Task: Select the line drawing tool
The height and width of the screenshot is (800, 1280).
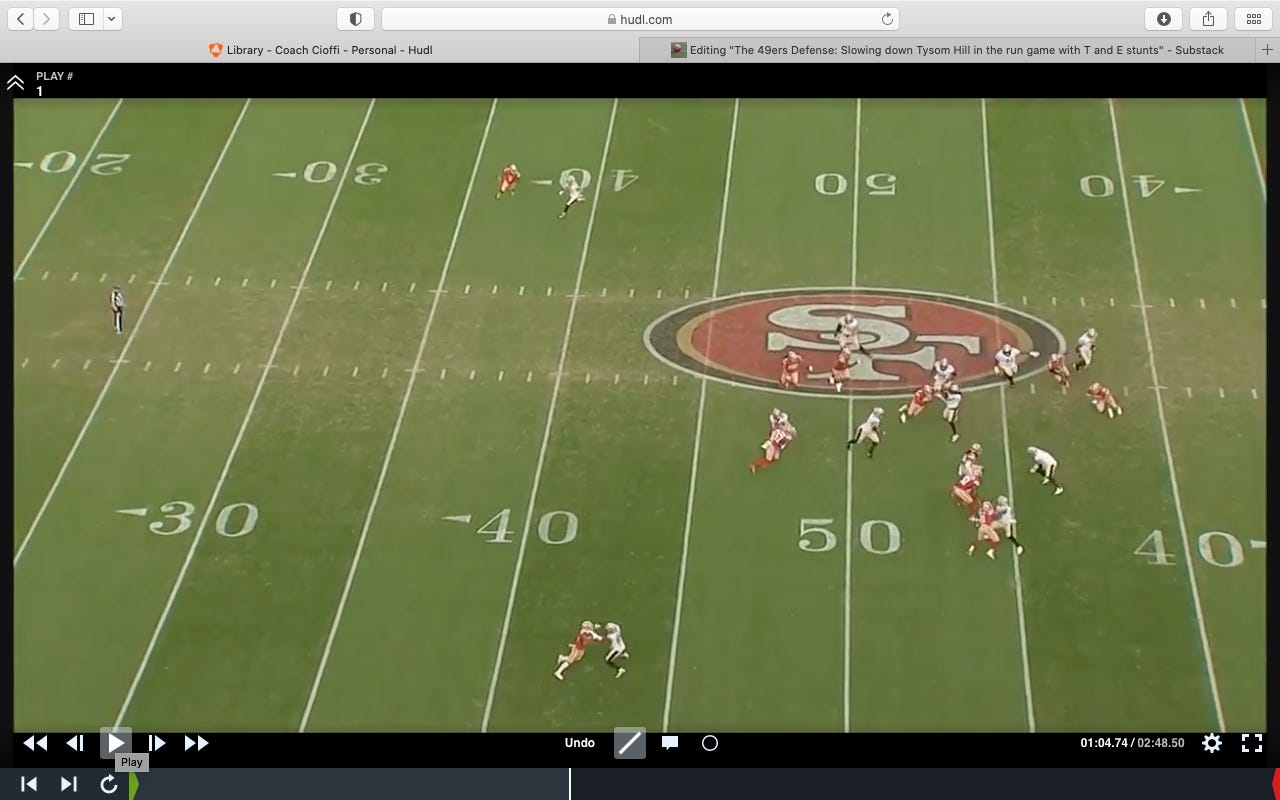Action: 629,743
